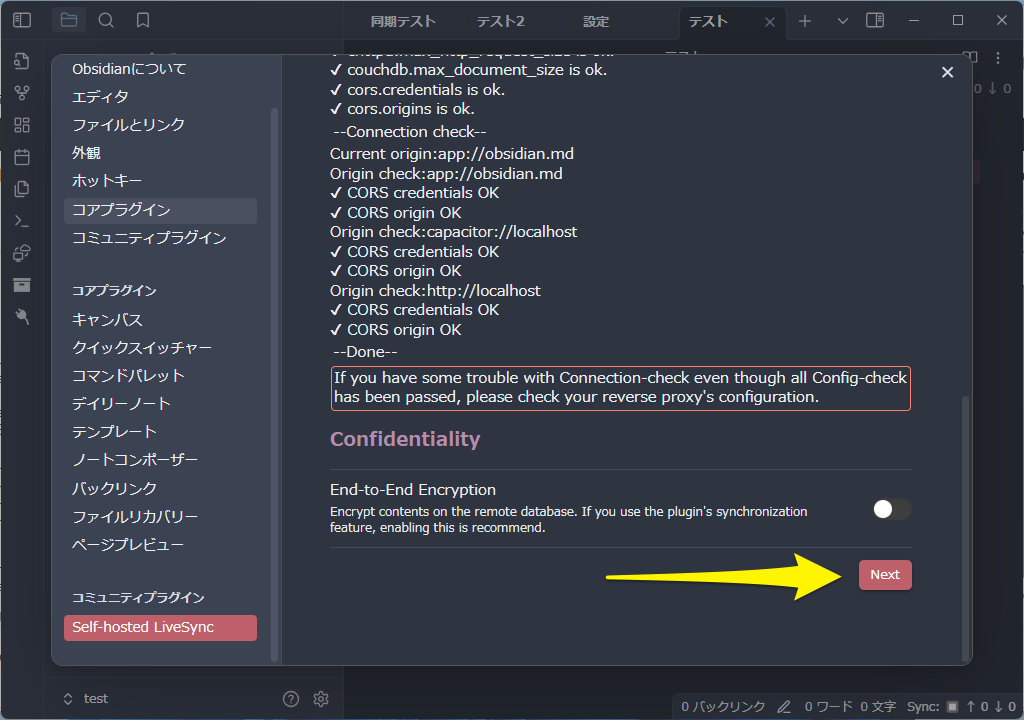Click the stacked tabs icon beside the tab bar
The height and width of the screenshot is (720, 1024).
[x=875, y=20]
